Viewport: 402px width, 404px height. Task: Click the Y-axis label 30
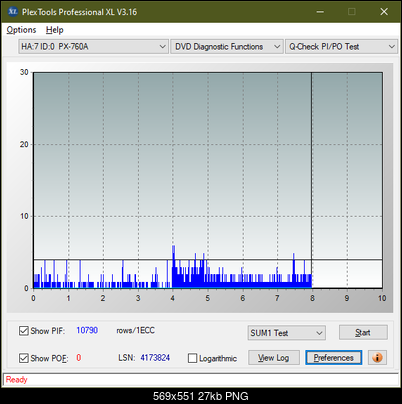24,72
